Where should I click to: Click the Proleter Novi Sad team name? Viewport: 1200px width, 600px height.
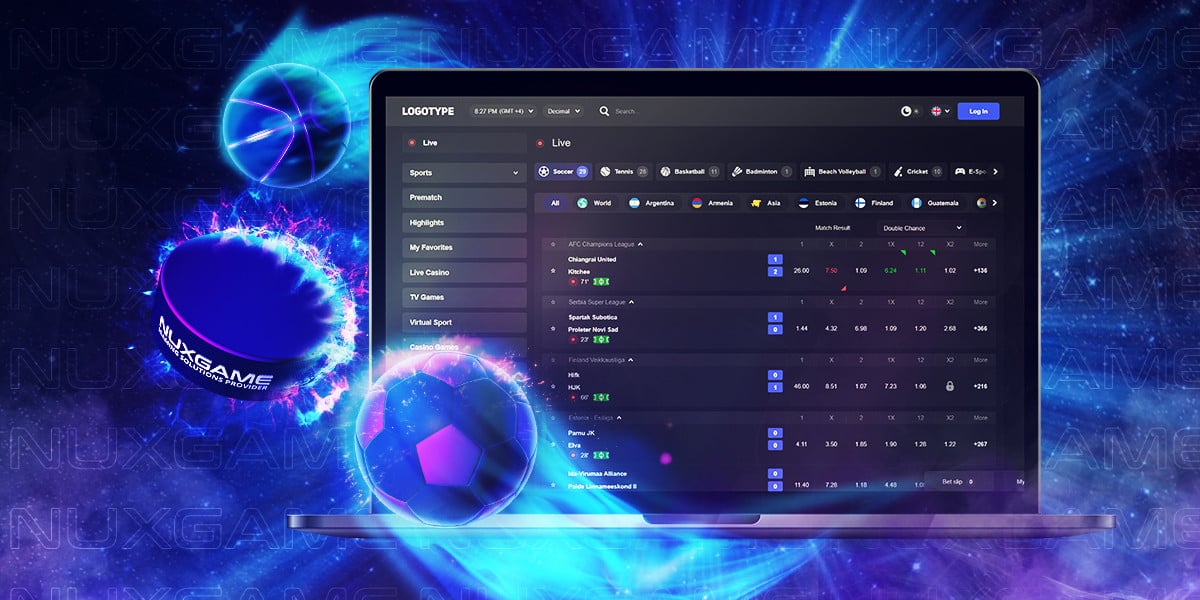(593, 329)
